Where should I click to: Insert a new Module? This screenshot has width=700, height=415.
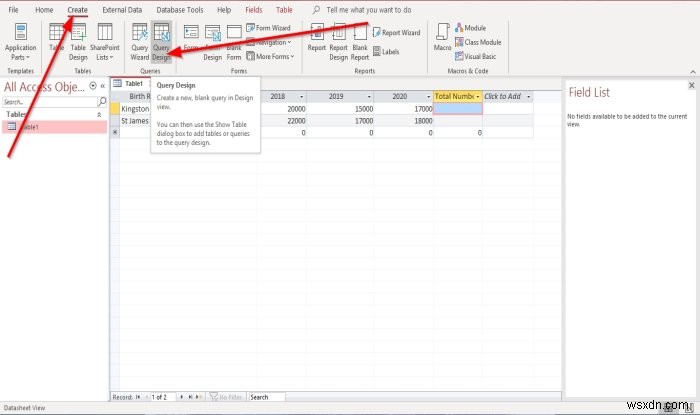[471, 28]
